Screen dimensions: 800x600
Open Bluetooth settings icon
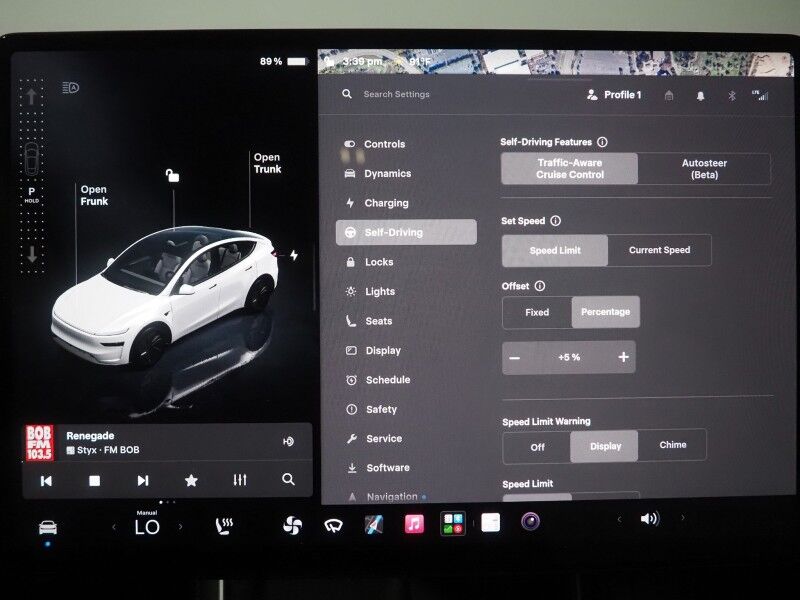(x=732, y=95)
